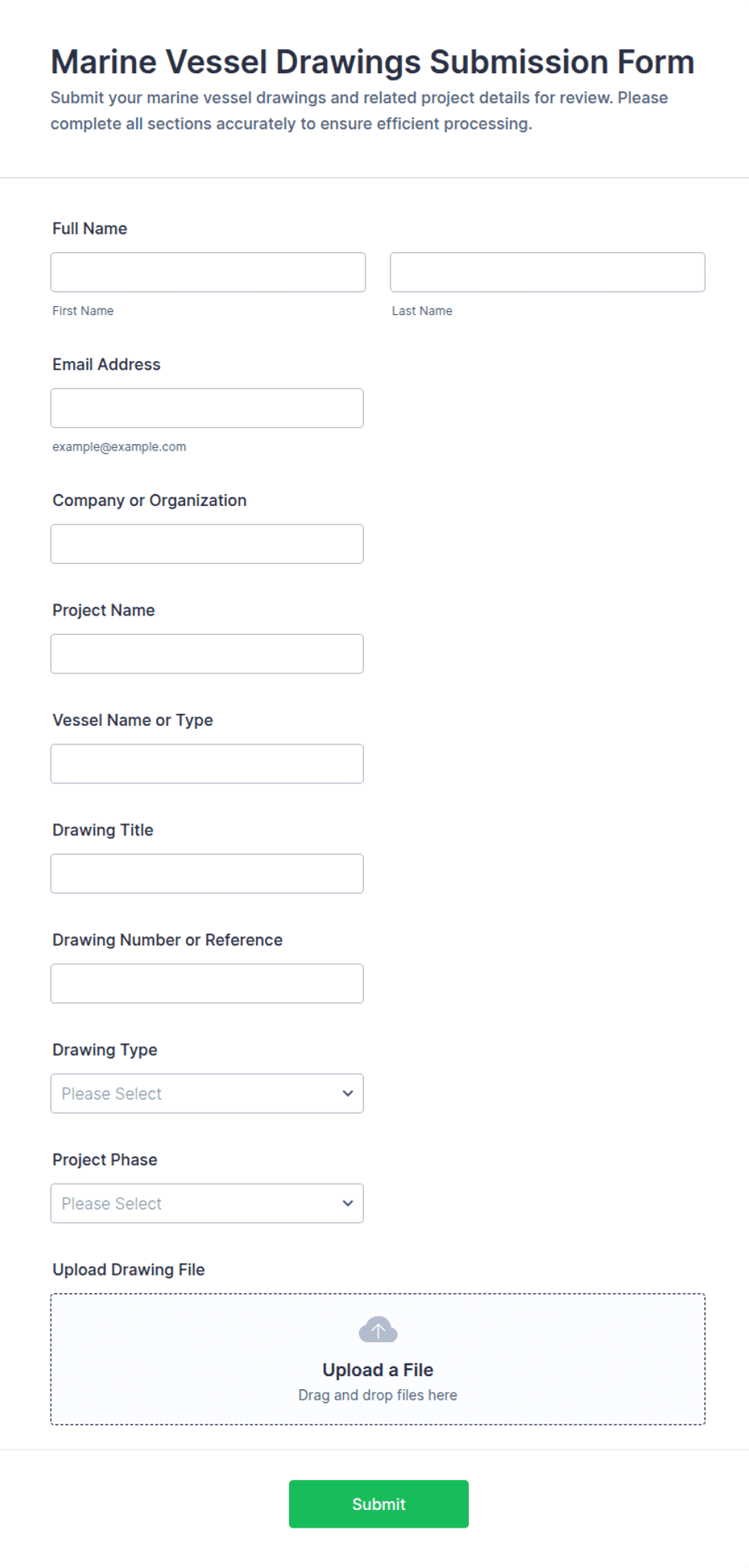749x1568 pixels.
Task: Click the Drawing Number or Reference field
Action: (x=207, y=983)
